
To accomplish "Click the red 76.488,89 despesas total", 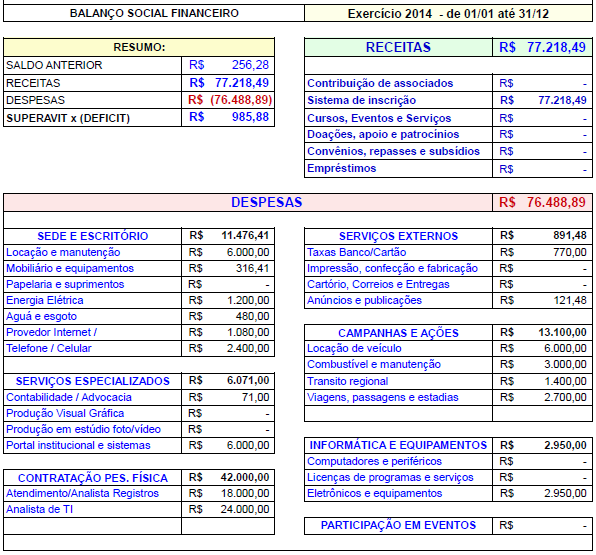I will point(556,202).
